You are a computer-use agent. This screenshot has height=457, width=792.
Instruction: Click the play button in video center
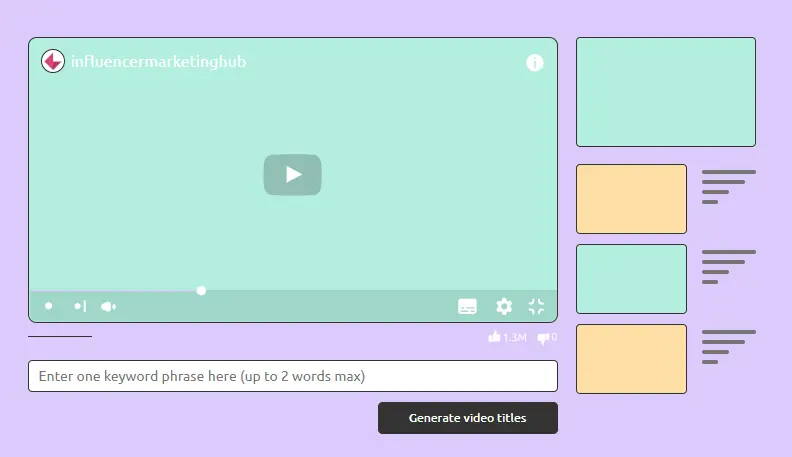click(292, 175)
